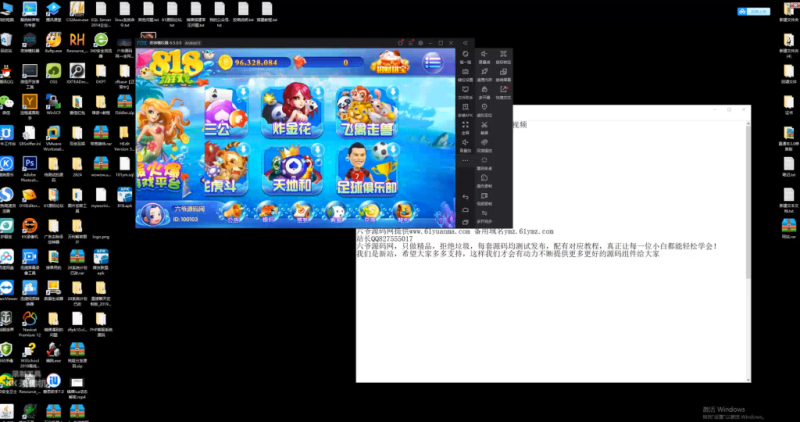Select the RH Resource Hacker desktop icon
This screenshot has height=422, width=800.
77,43
